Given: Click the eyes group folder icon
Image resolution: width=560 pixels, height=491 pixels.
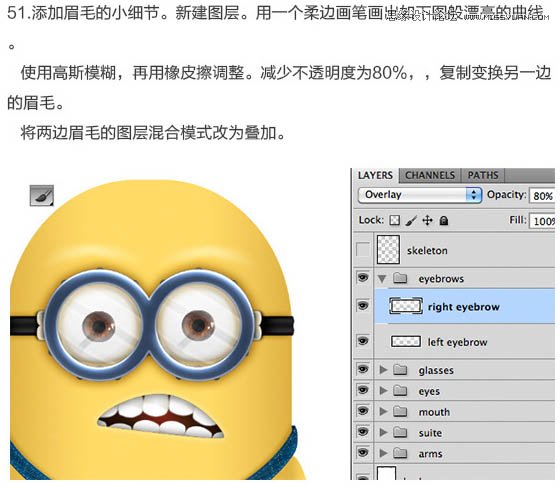Looking at the screenshot, I should click(400, 390).
